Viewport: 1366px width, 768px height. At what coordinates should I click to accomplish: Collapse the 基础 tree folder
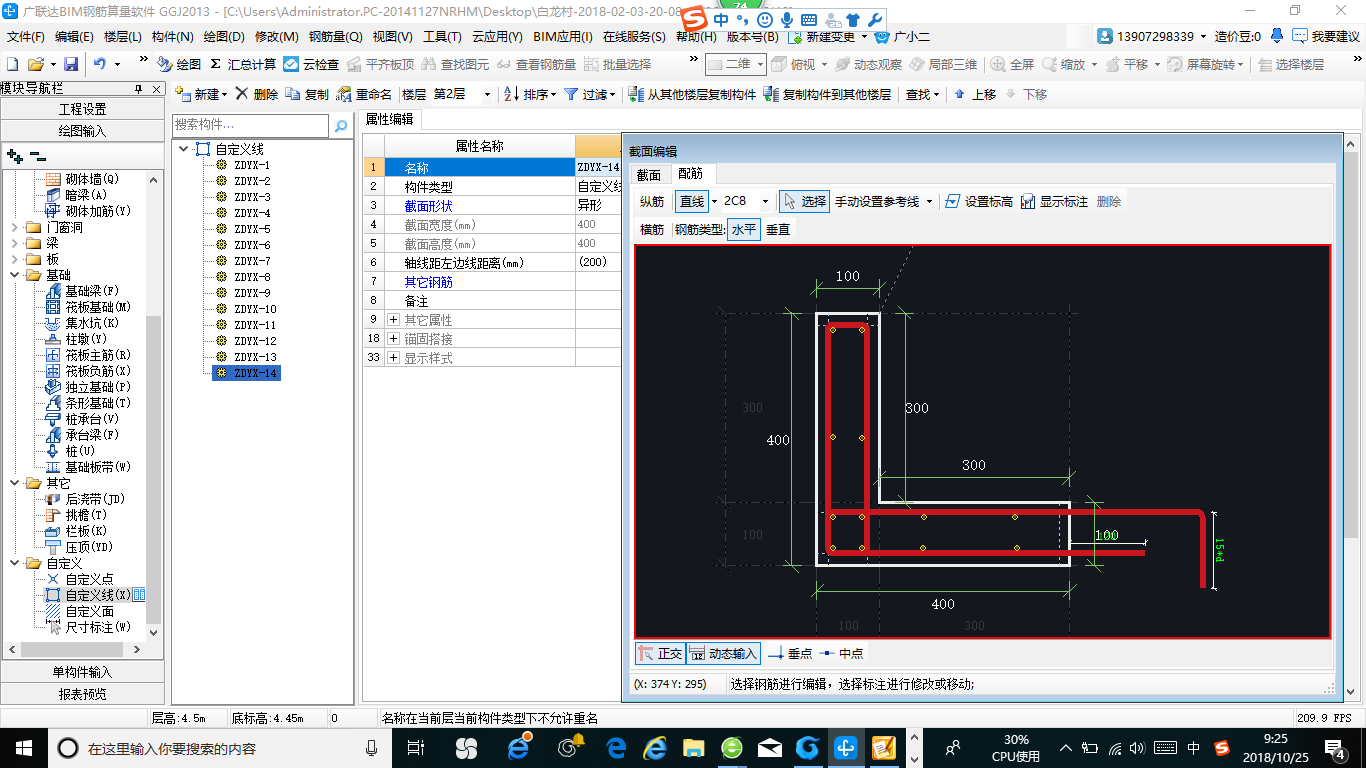tap(15, 275)
